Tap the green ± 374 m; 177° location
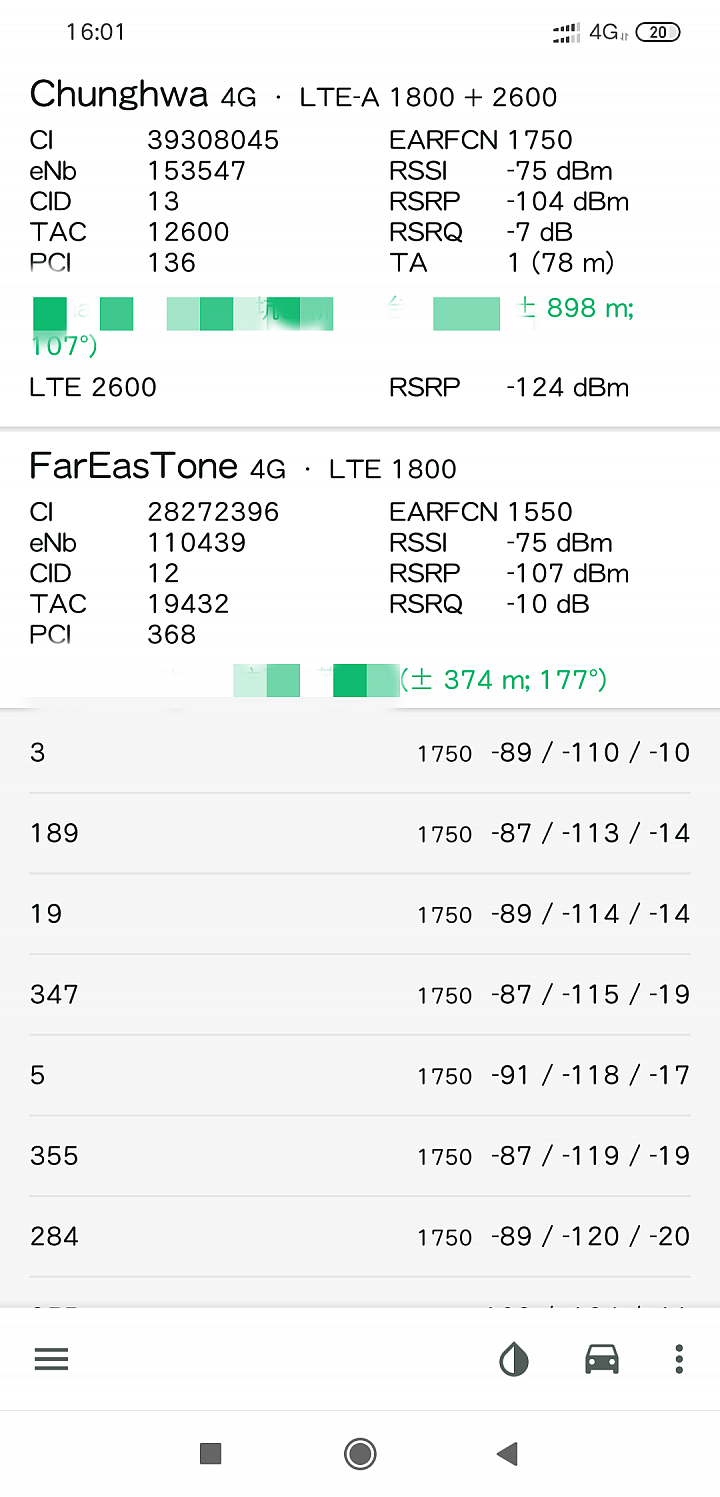The height and width of the screenshot is (1497, 720). pyautogui.click(x=503, y=681)
